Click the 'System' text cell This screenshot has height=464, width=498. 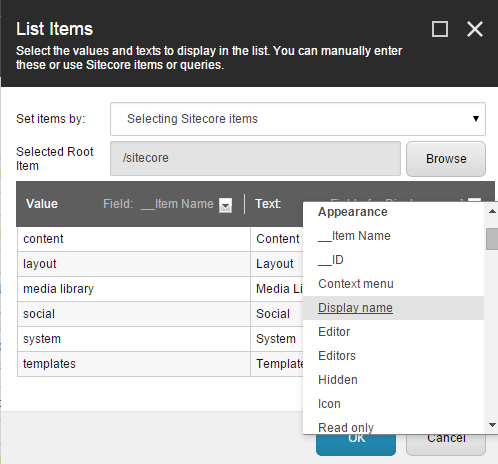pyautogui.click(x=277, y=339)
